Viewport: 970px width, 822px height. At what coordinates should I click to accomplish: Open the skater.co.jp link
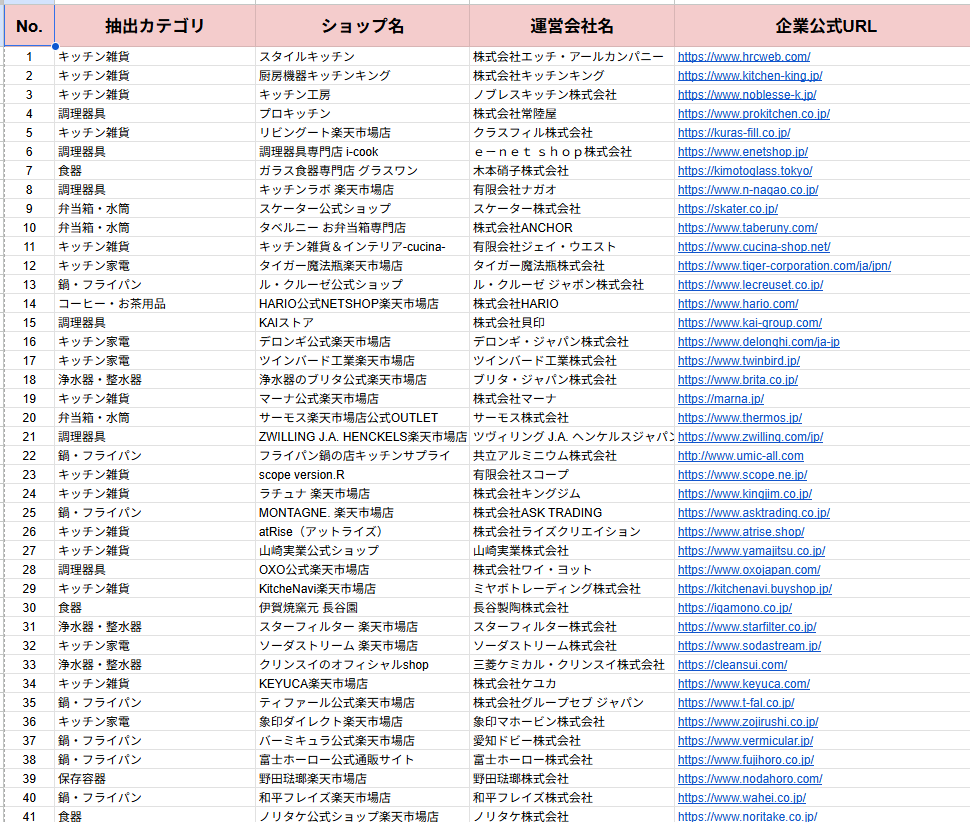[728, 209]
